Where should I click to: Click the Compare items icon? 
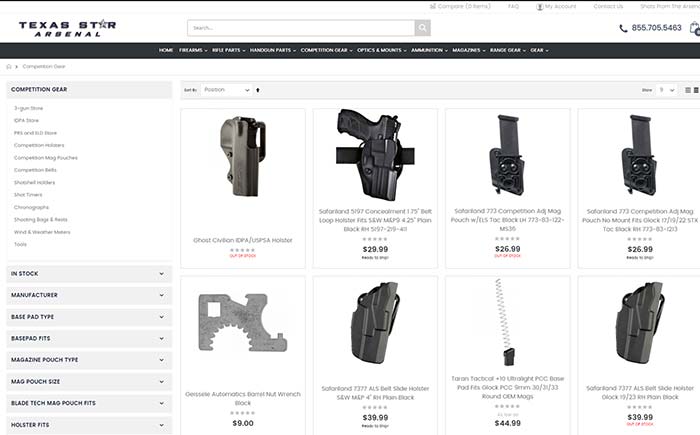432,6
